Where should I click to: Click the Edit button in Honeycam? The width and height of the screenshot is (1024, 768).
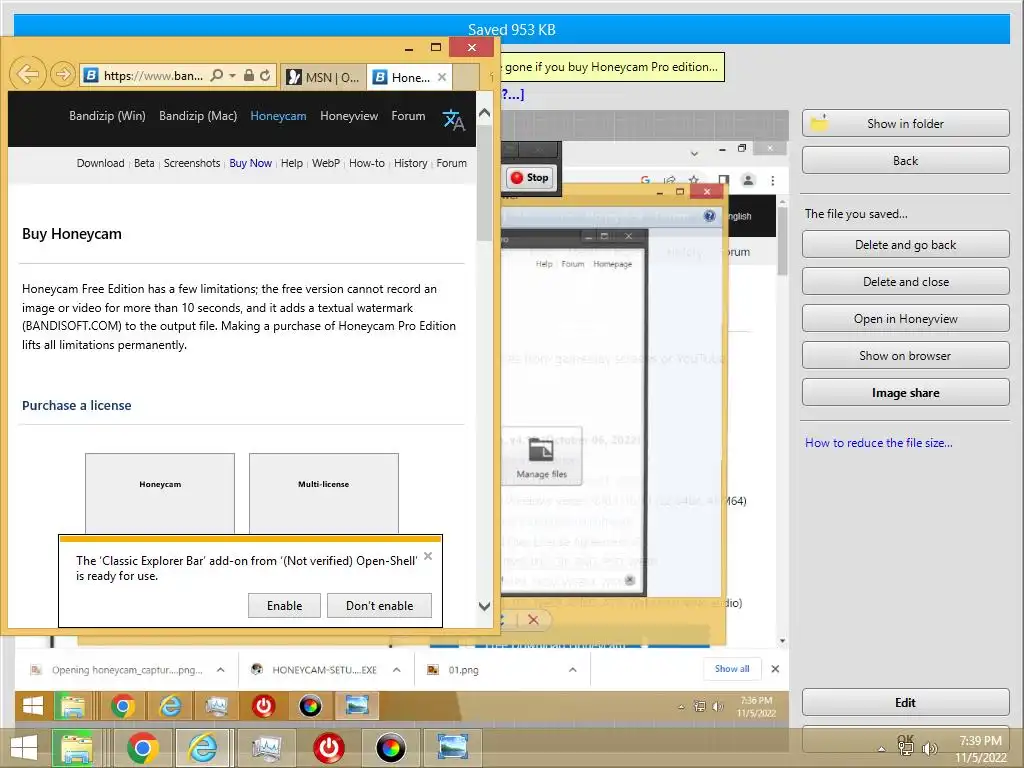pos(906,703)
